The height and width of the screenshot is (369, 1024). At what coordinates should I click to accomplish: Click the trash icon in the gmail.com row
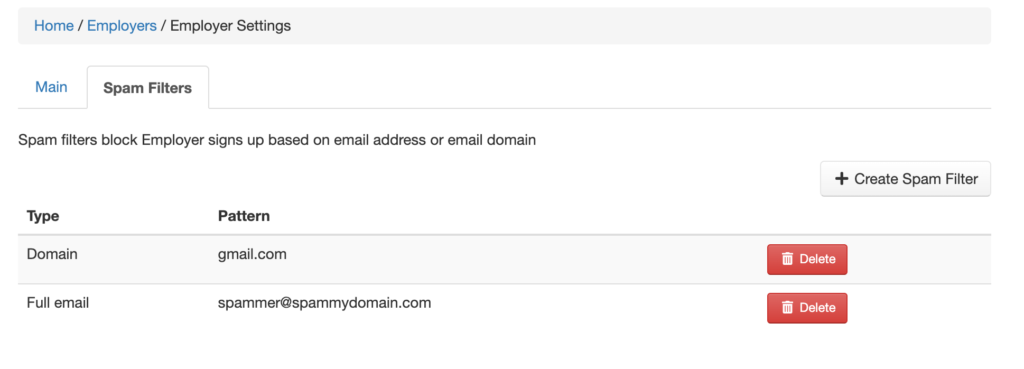[788, 259]
